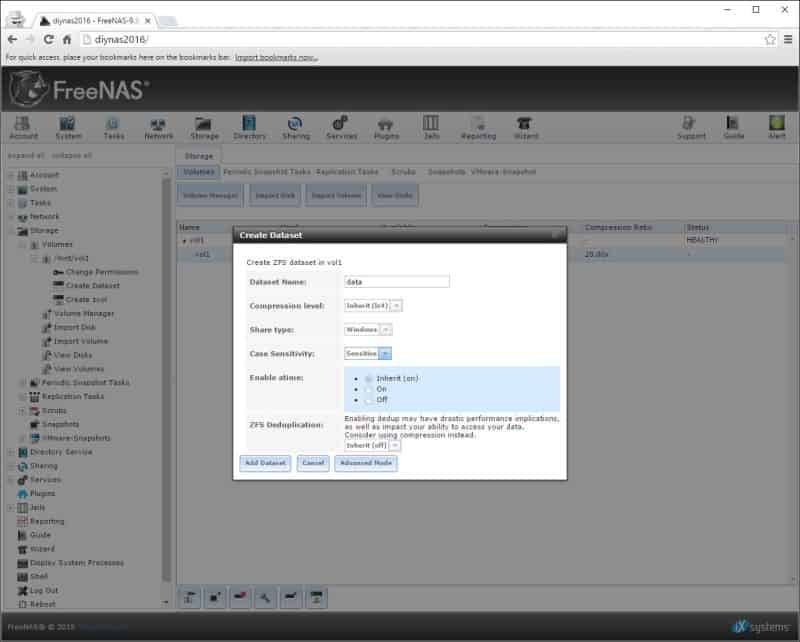Open the Plugins toolbar icon

(386, 127)
